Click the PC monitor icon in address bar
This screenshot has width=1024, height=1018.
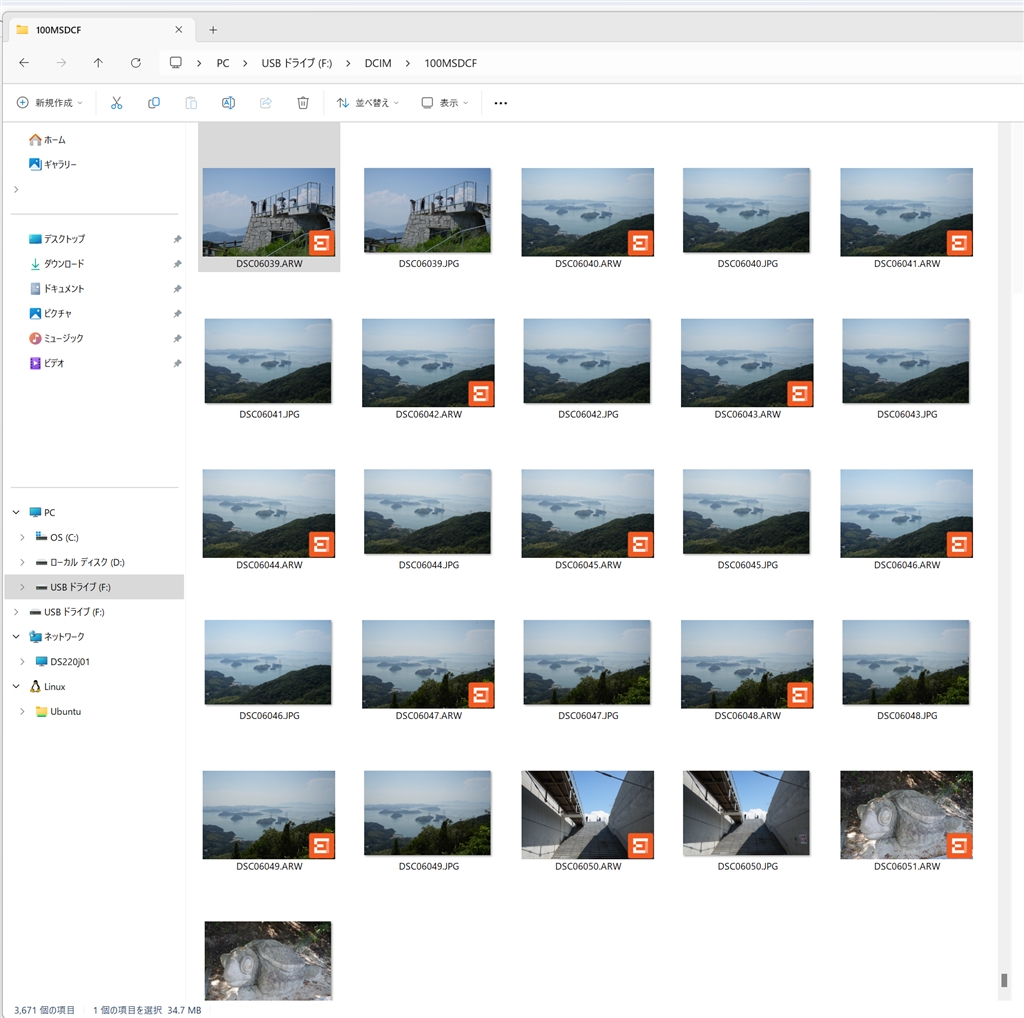click(x=176, y=63)
